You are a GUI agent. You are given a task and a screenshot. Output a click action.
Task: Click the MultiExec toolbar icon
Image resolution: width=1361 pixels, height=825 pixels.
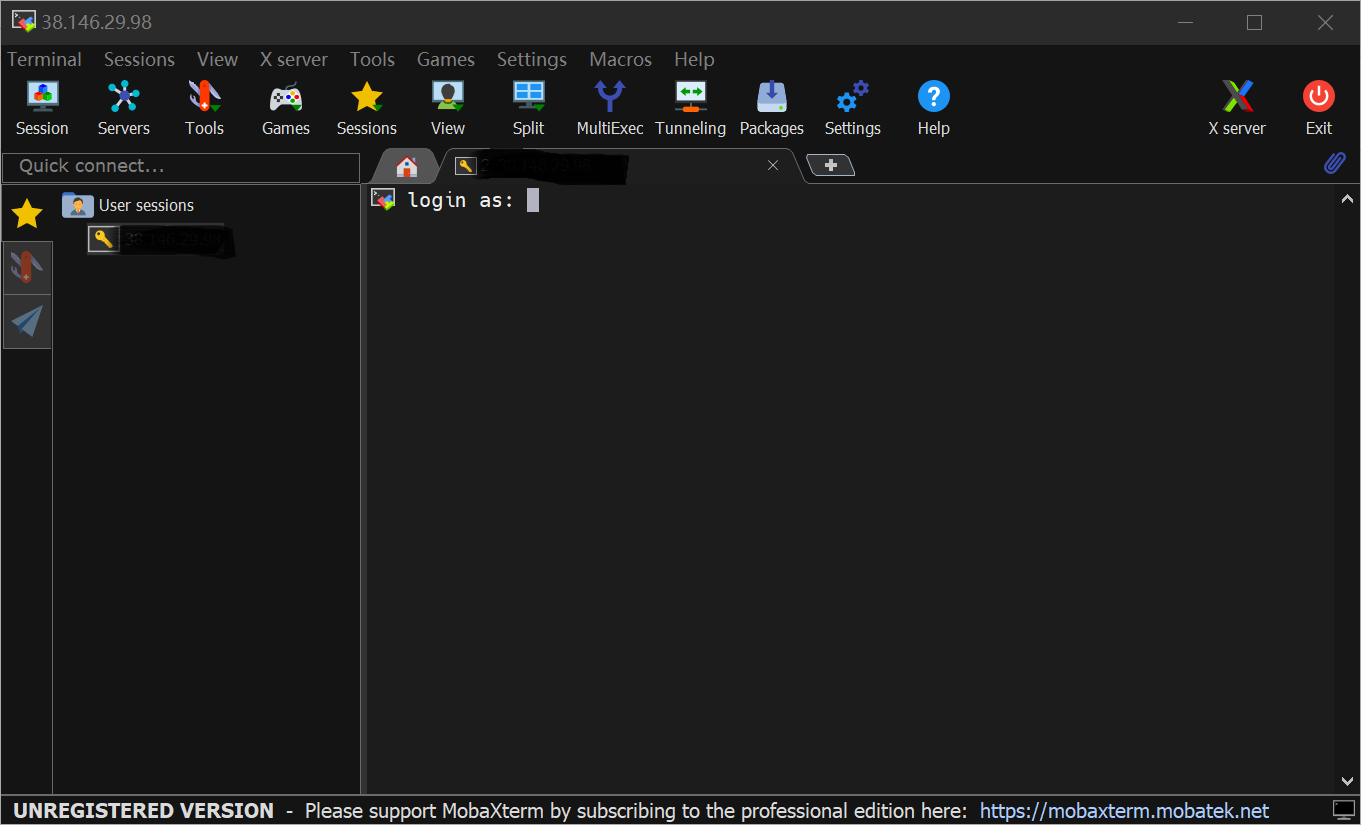[x=609, y=108]
